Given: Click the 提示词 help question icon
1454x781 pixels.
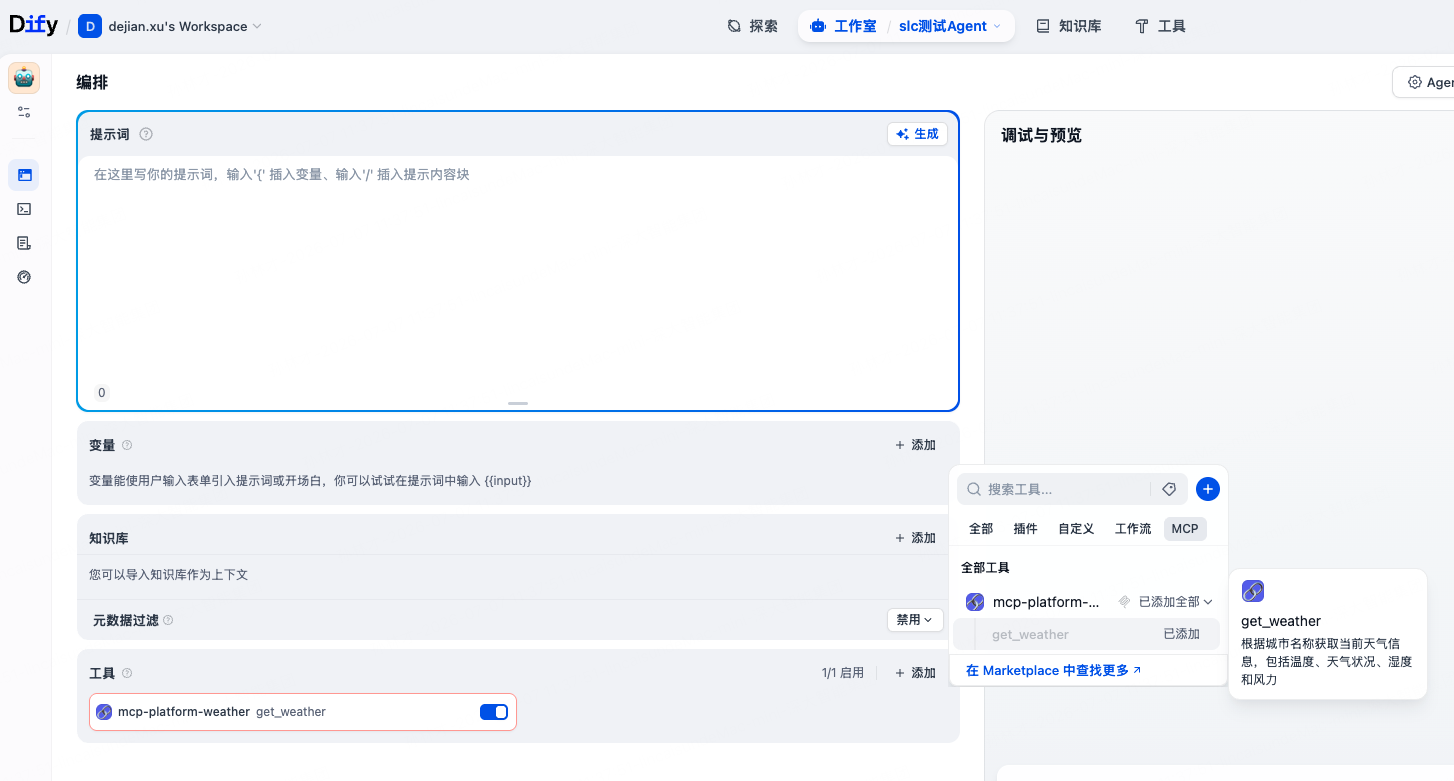Looking at the screenshot, I should 146,134.
